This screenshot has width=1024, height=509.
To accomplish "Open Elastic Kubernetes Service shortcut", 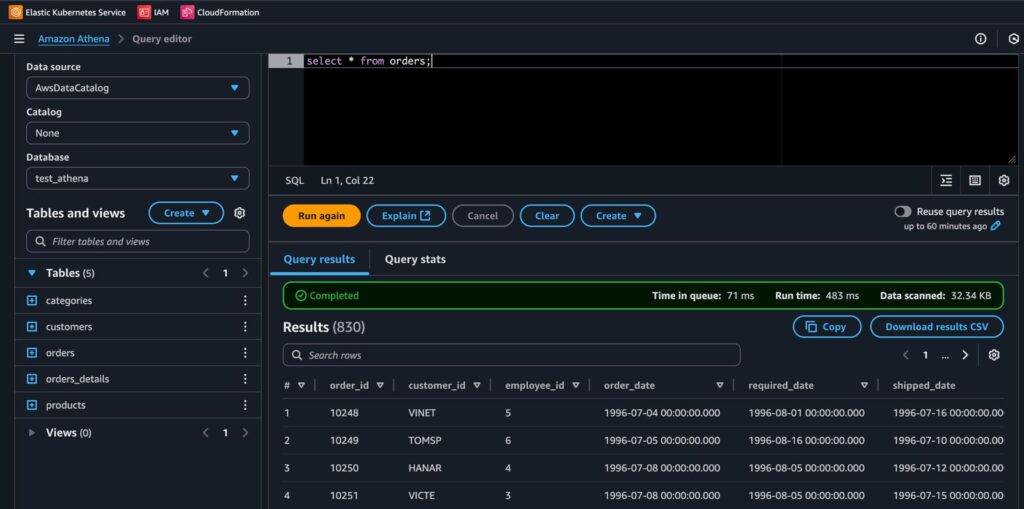I will pyautogui.click(x=67, y=12).
